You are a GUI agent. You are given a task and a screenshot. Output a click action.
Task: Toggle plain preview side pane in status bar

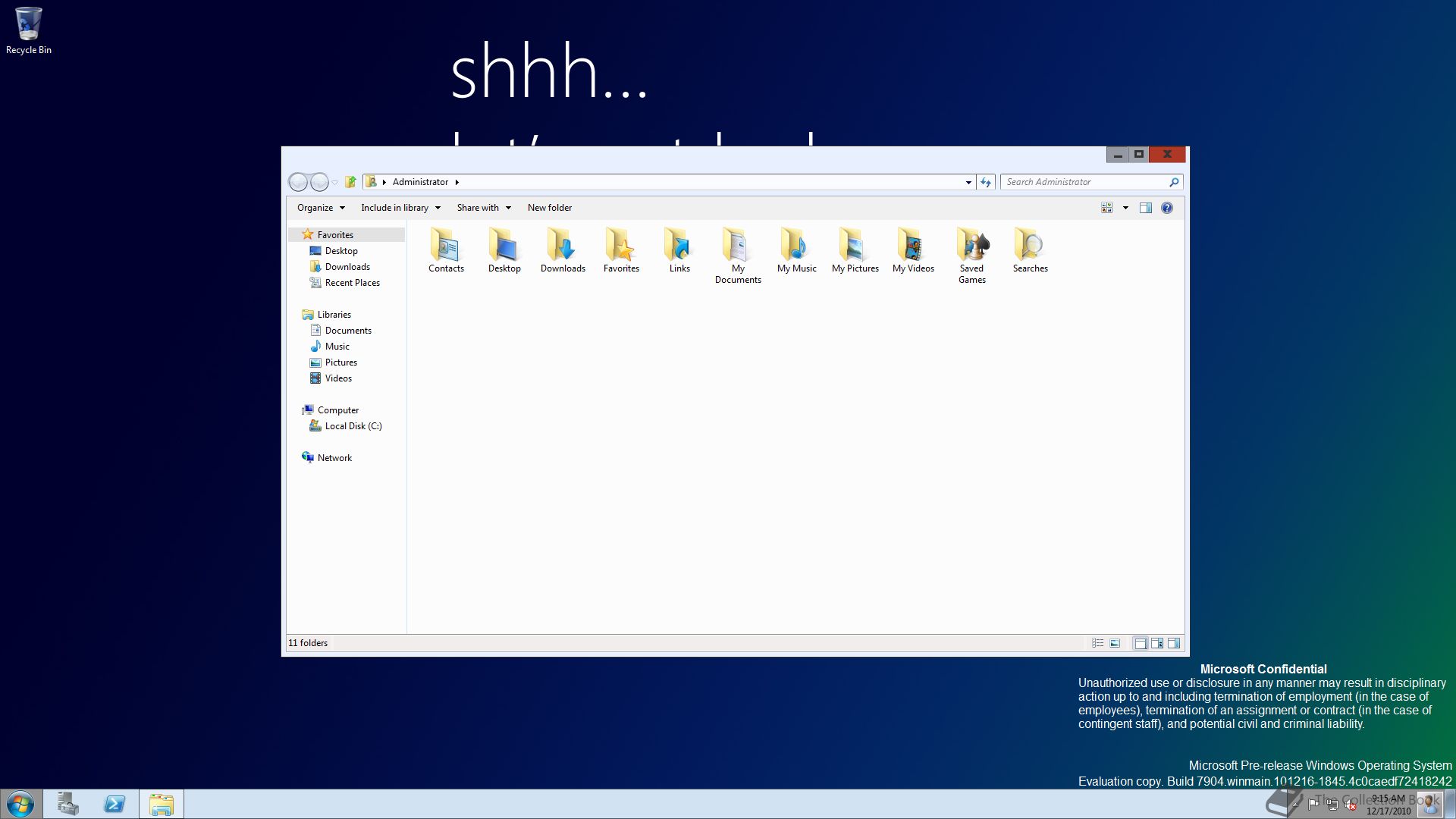coord(1174,643)
